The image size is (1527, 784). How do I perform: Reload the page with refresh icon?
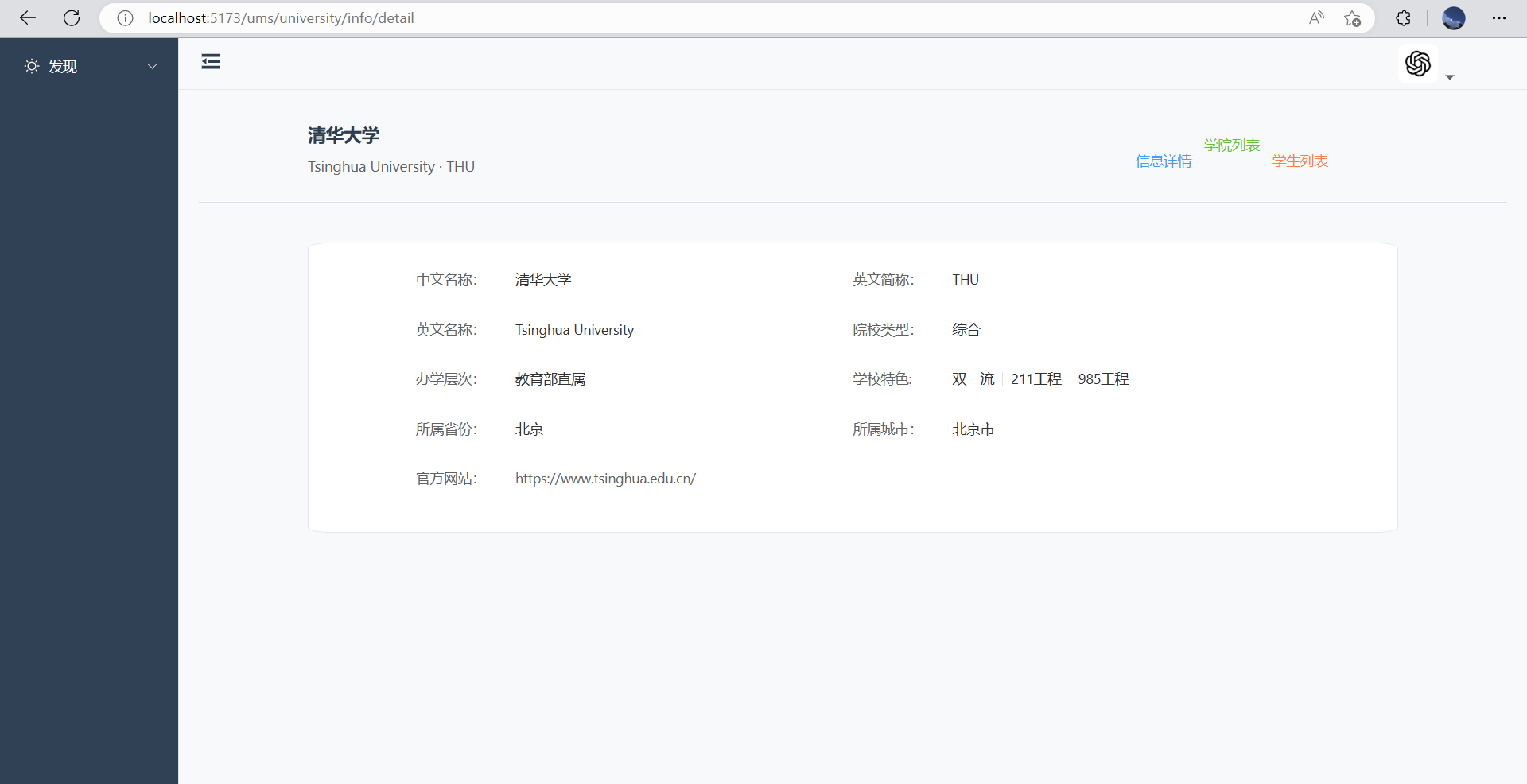72,18
